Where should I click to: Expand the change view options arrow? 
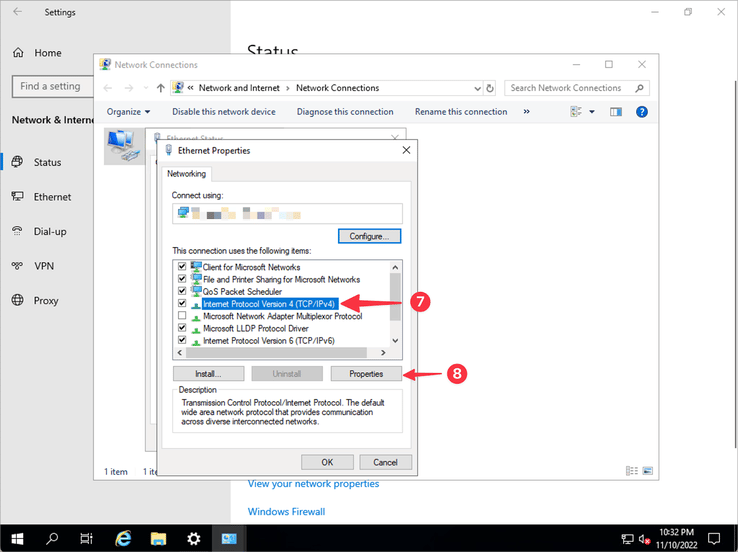click(x=591, y=112)
